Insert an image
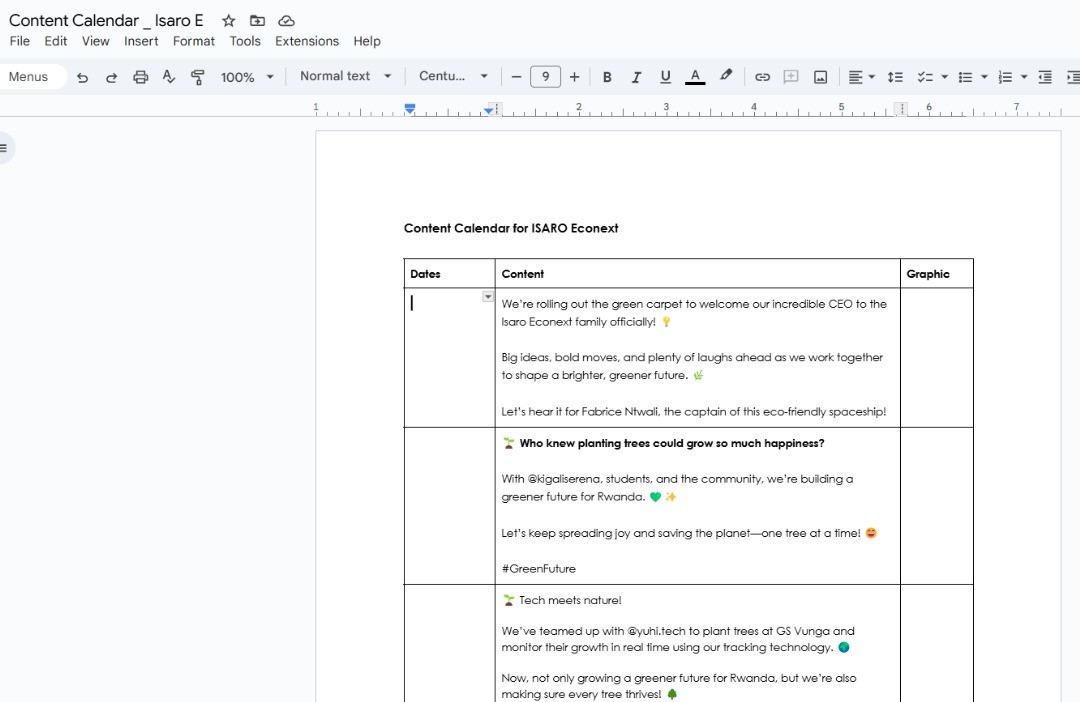 (x=820, y=77)
